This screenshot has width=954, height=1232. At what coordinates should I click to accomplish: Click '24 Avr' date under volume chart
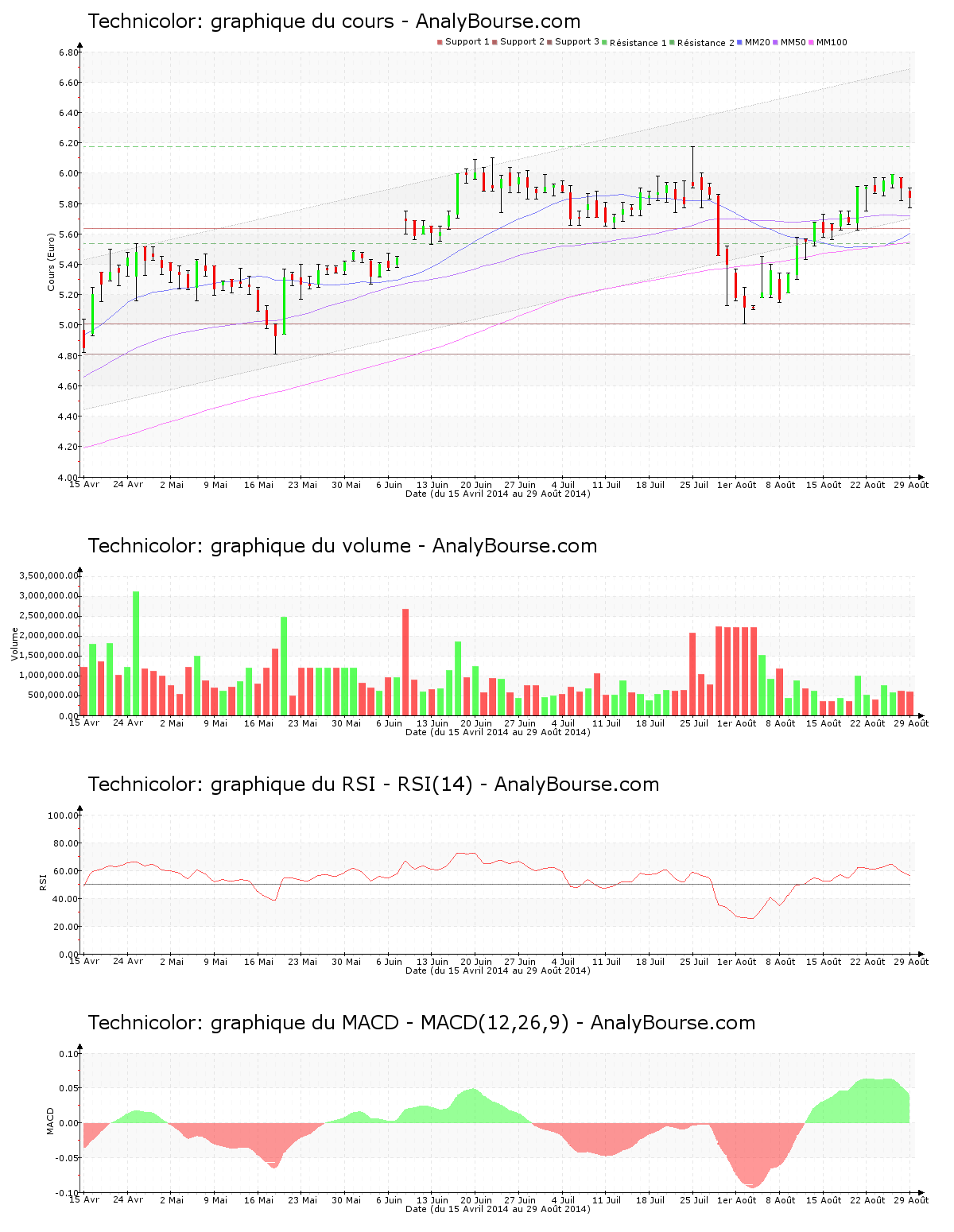point(128,723)
